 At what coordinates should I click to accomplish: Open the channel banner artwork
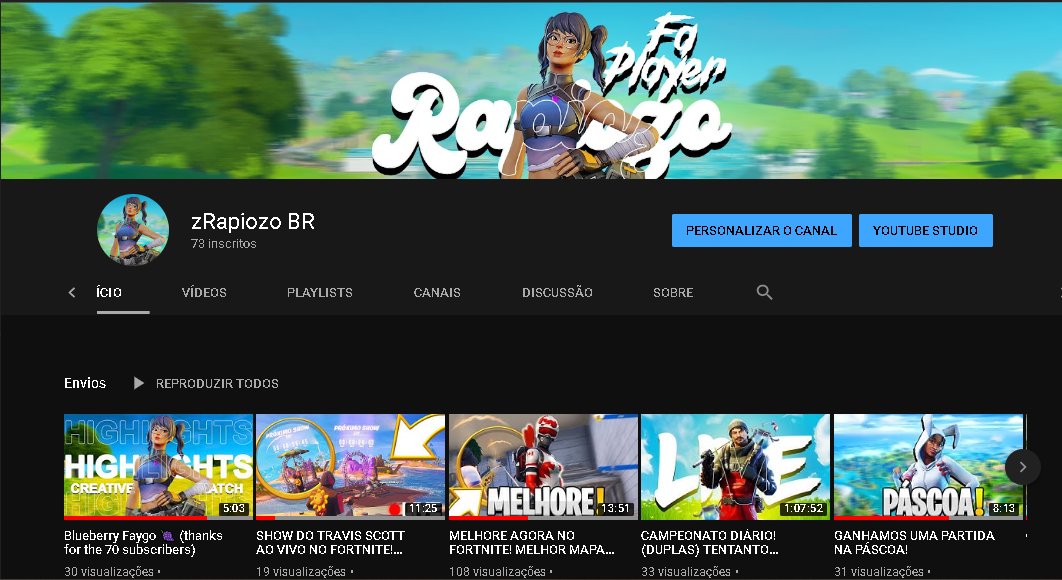[x=531, y=90]
